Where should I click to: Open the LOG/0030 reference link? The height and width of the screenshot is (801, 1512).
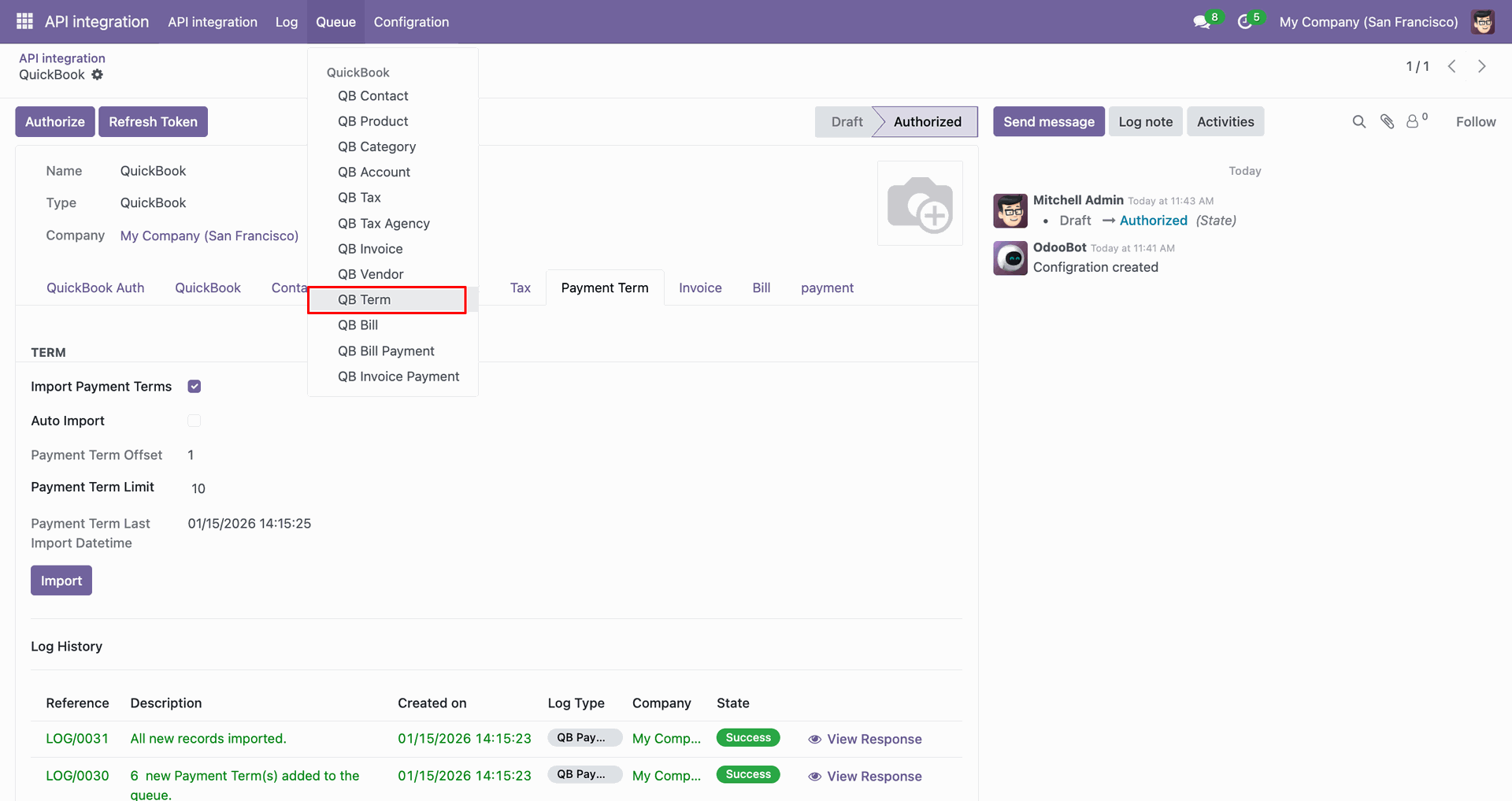point(77,776)
